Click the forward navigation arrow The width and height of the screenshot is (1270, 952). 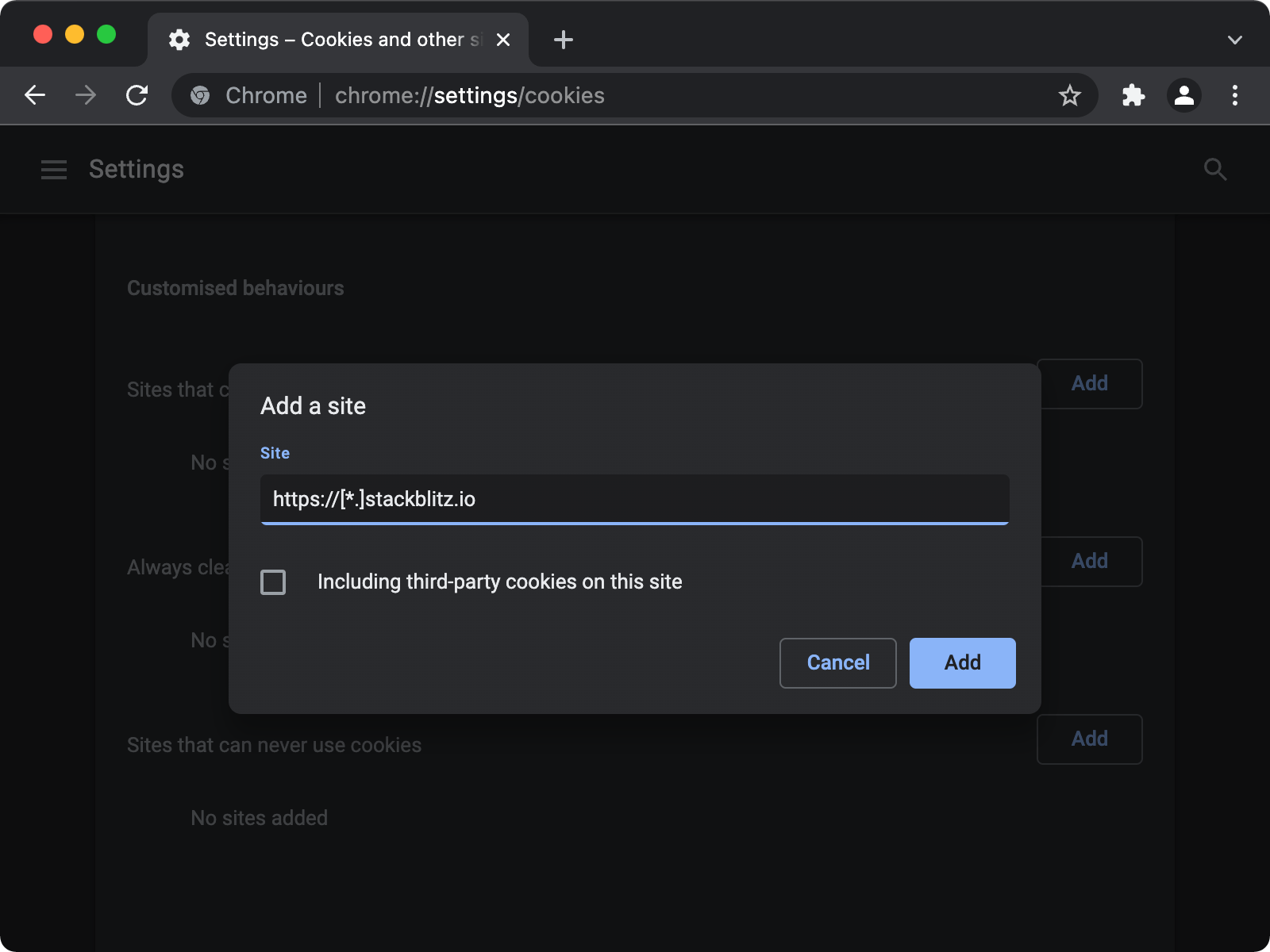(x=86, y=95)
